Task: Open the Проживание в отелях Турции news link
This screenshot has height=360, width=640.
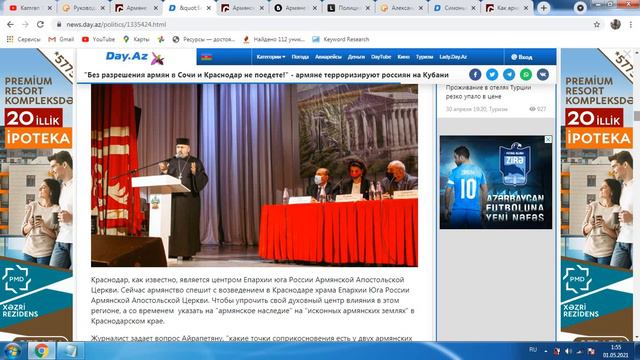Action: (x=488, y=92)
